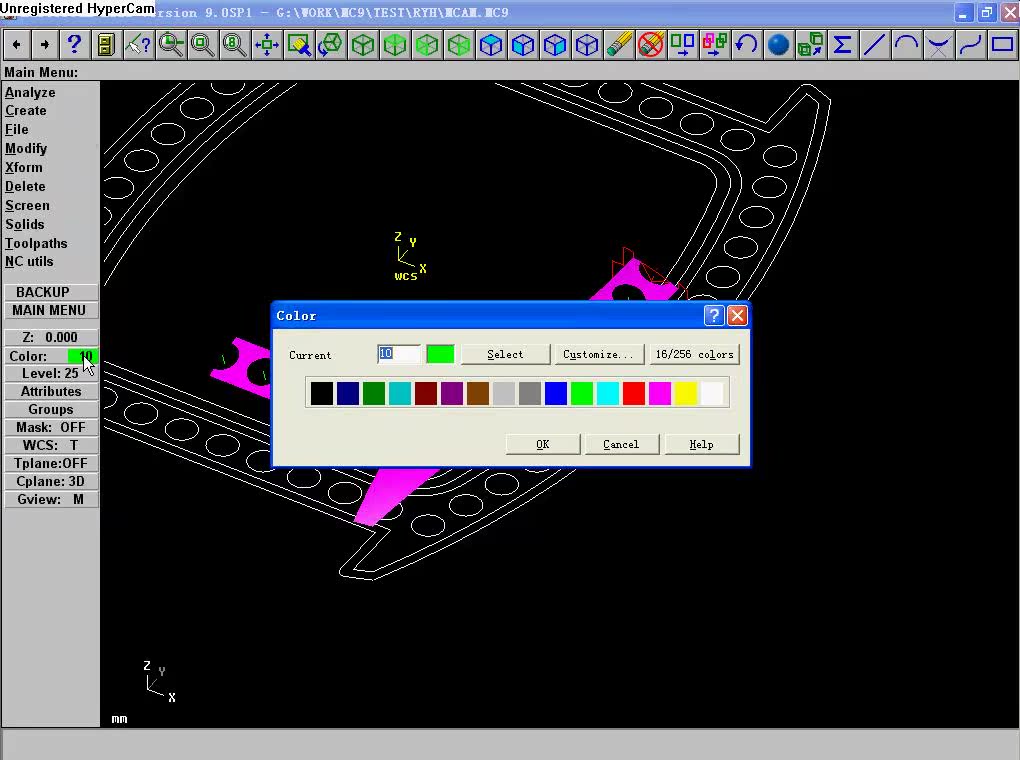
Task: Open the NC utils menu
Action: click(x=29, y=262)
